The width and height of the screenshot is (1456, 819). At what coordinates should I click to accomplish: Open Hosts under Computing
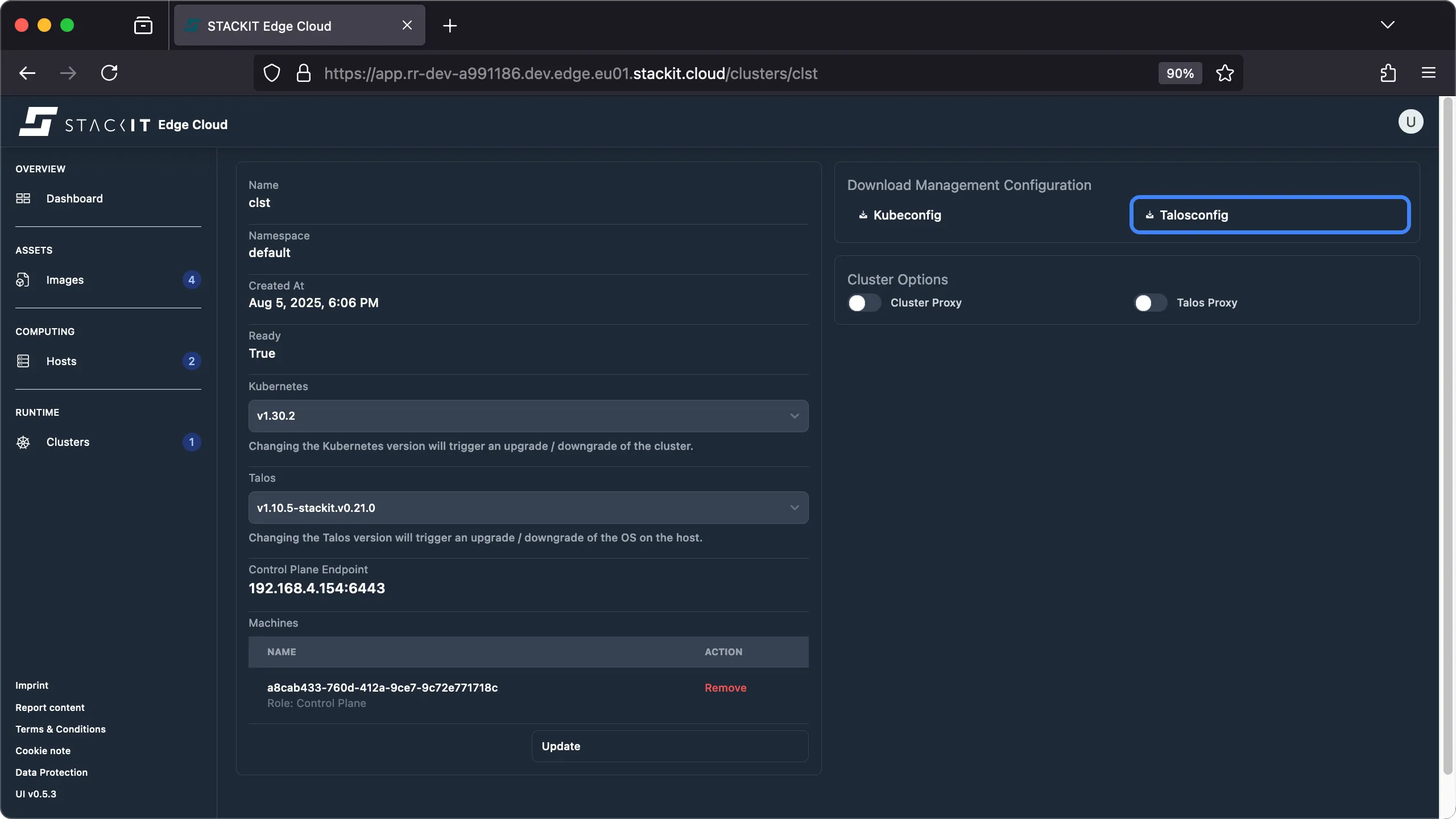point(61,361)
